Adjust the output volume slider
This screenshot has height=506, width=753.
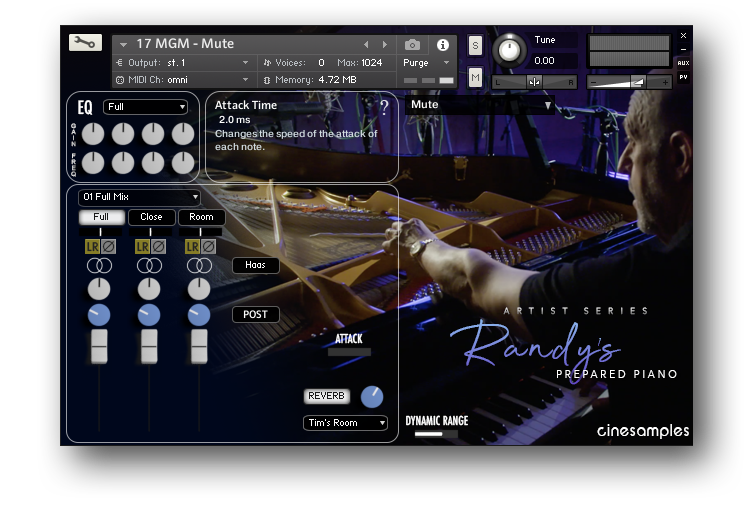(x=629, y=82)
